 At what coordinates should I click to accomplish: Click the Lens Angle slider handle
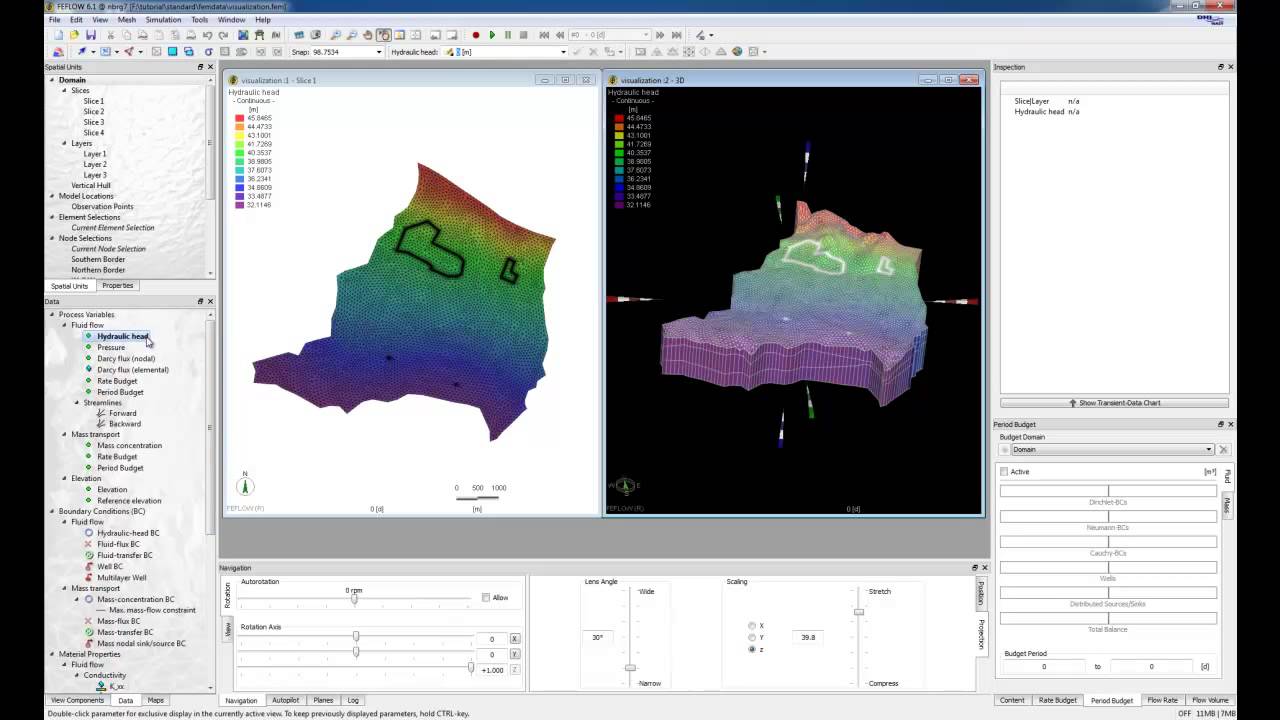pyautogui.click(x=630, y=667)
